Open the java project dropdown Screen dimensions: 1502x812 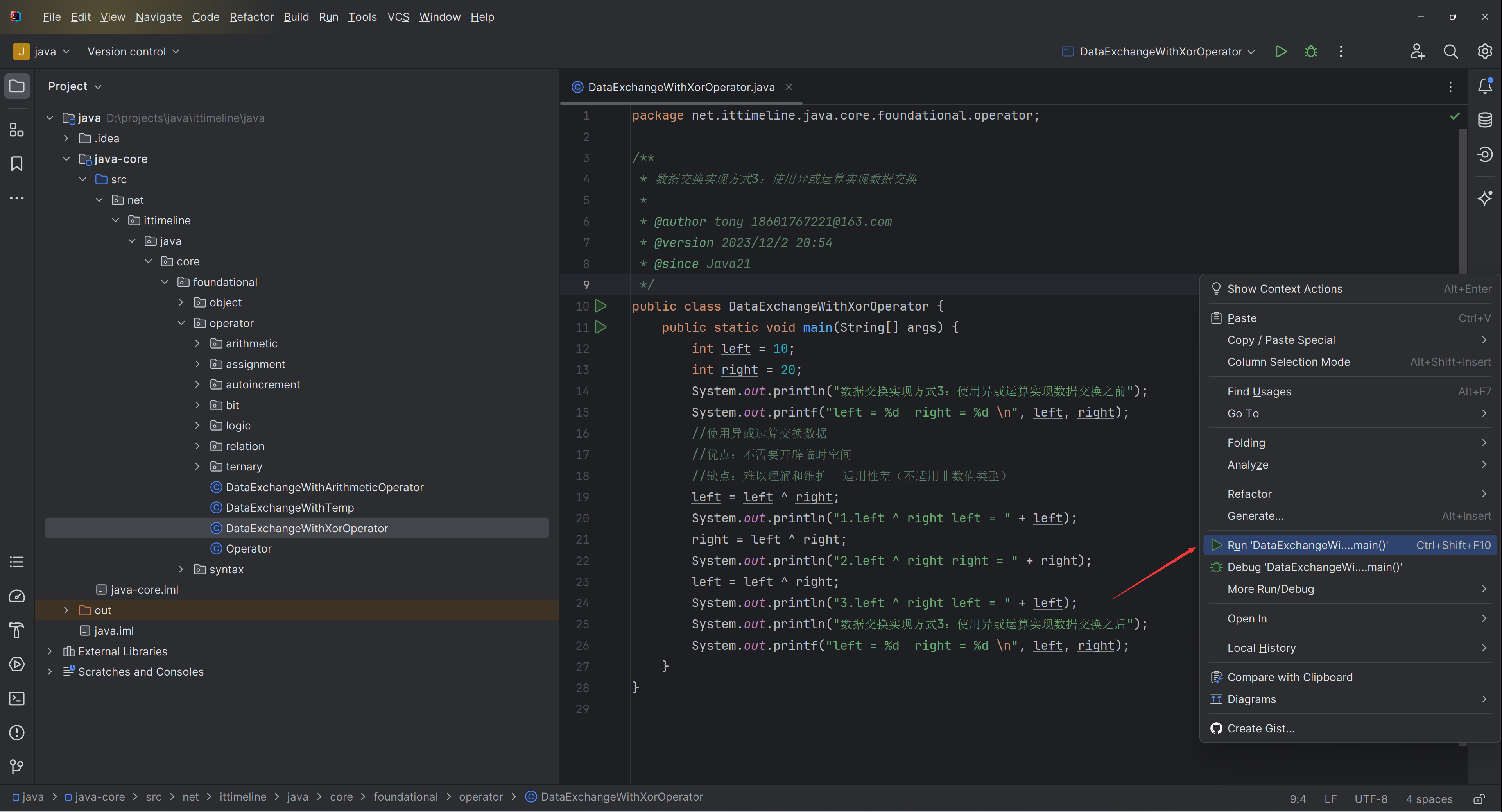tap(42, 51)
